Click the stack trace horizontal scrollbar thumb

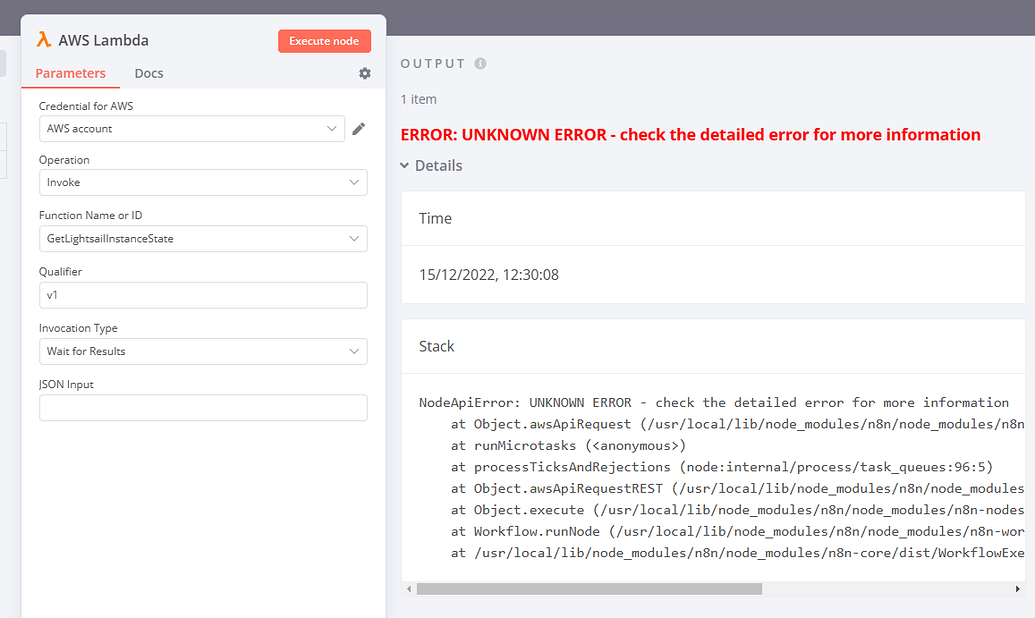[589, 588]
